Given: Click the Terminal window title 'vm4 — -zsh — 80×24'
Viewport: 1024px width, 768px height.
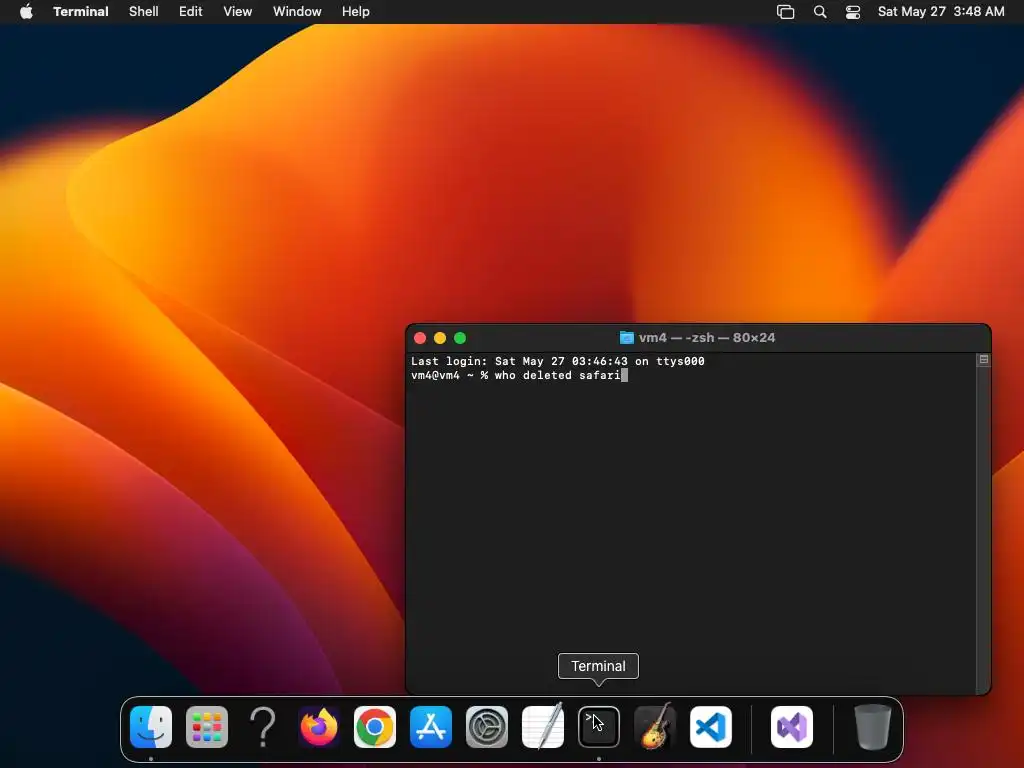Looking at the screenshot, I should [x=707, y=338].
